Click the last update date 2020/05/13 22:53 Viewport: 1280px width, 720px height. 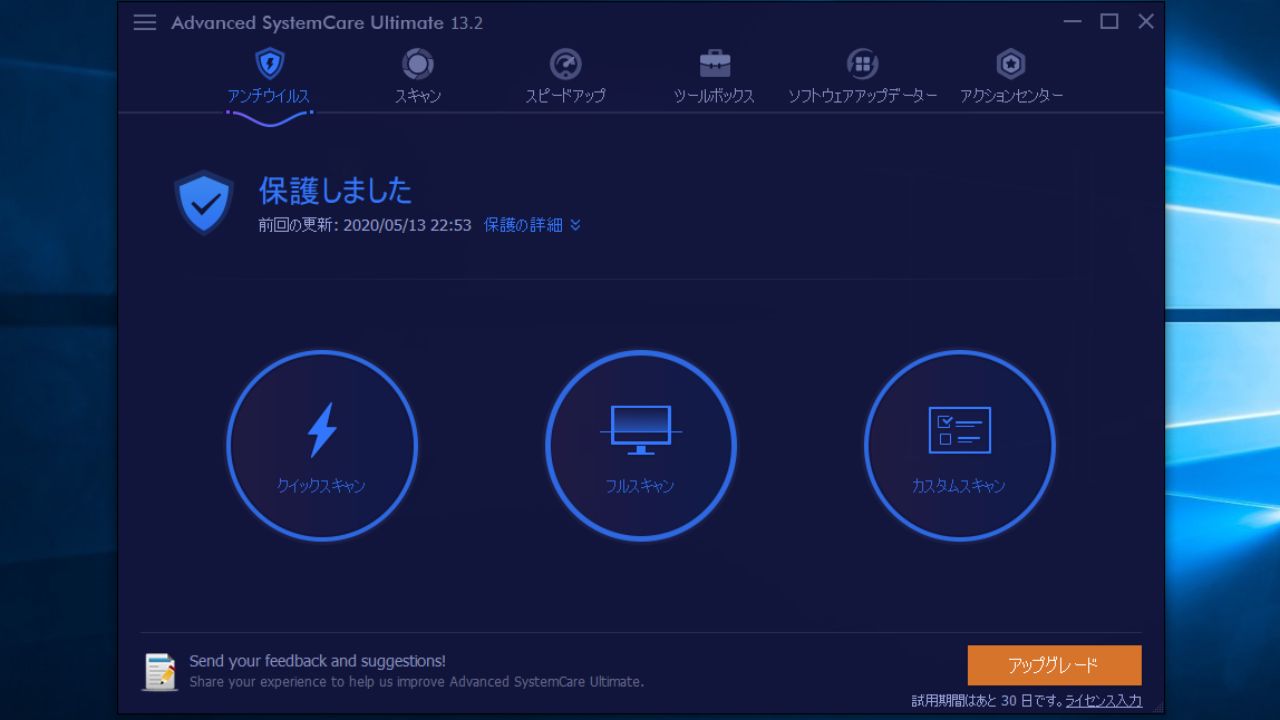tap(407, 226)
